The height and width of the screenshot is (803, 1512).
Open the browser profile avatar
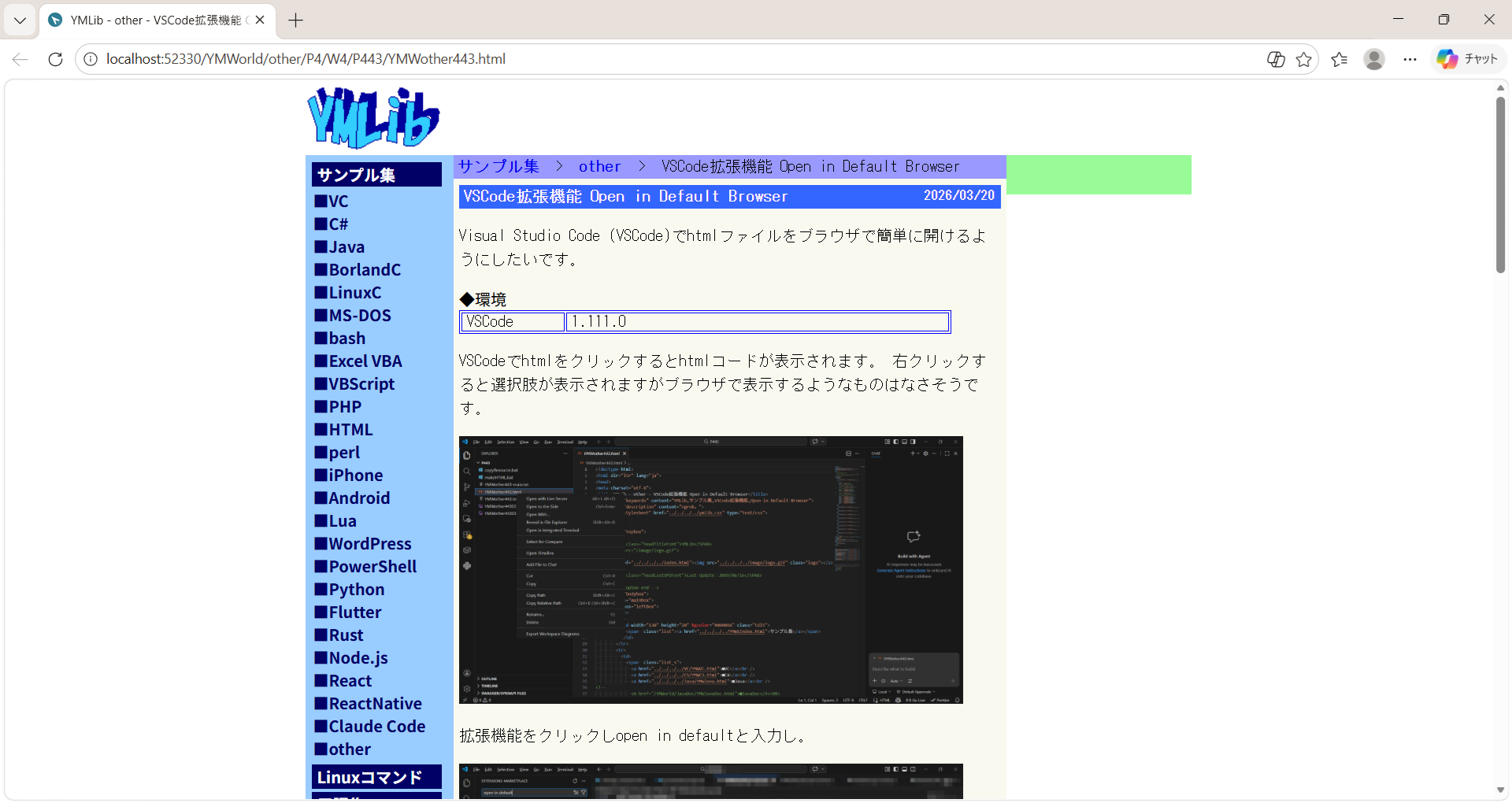point(1374,59)
